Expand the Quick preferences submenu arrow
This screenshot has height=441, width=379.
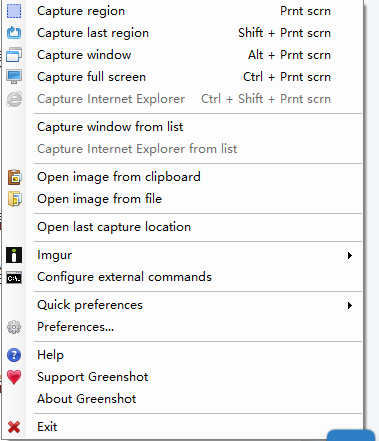click(349, 305)
